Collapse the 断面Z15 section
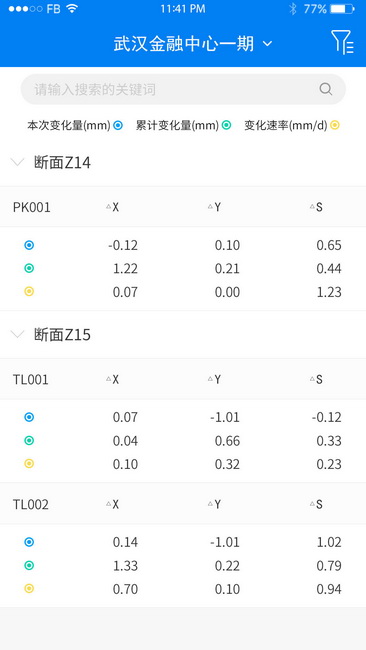366x650 pixels. click(17, 334)
